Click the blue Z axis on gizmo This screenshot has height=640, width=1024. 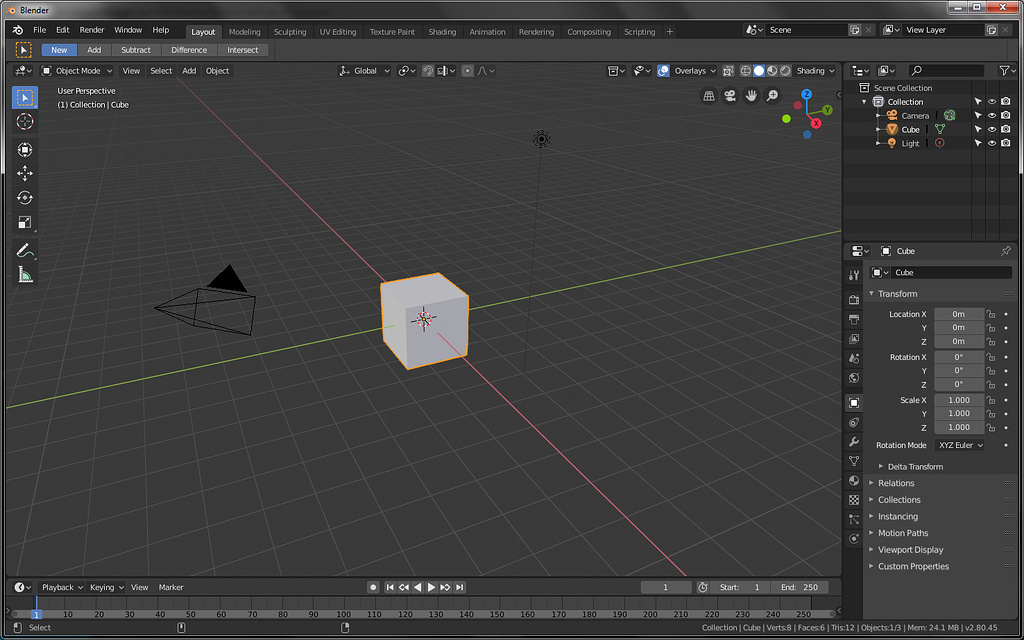(807, 94)
